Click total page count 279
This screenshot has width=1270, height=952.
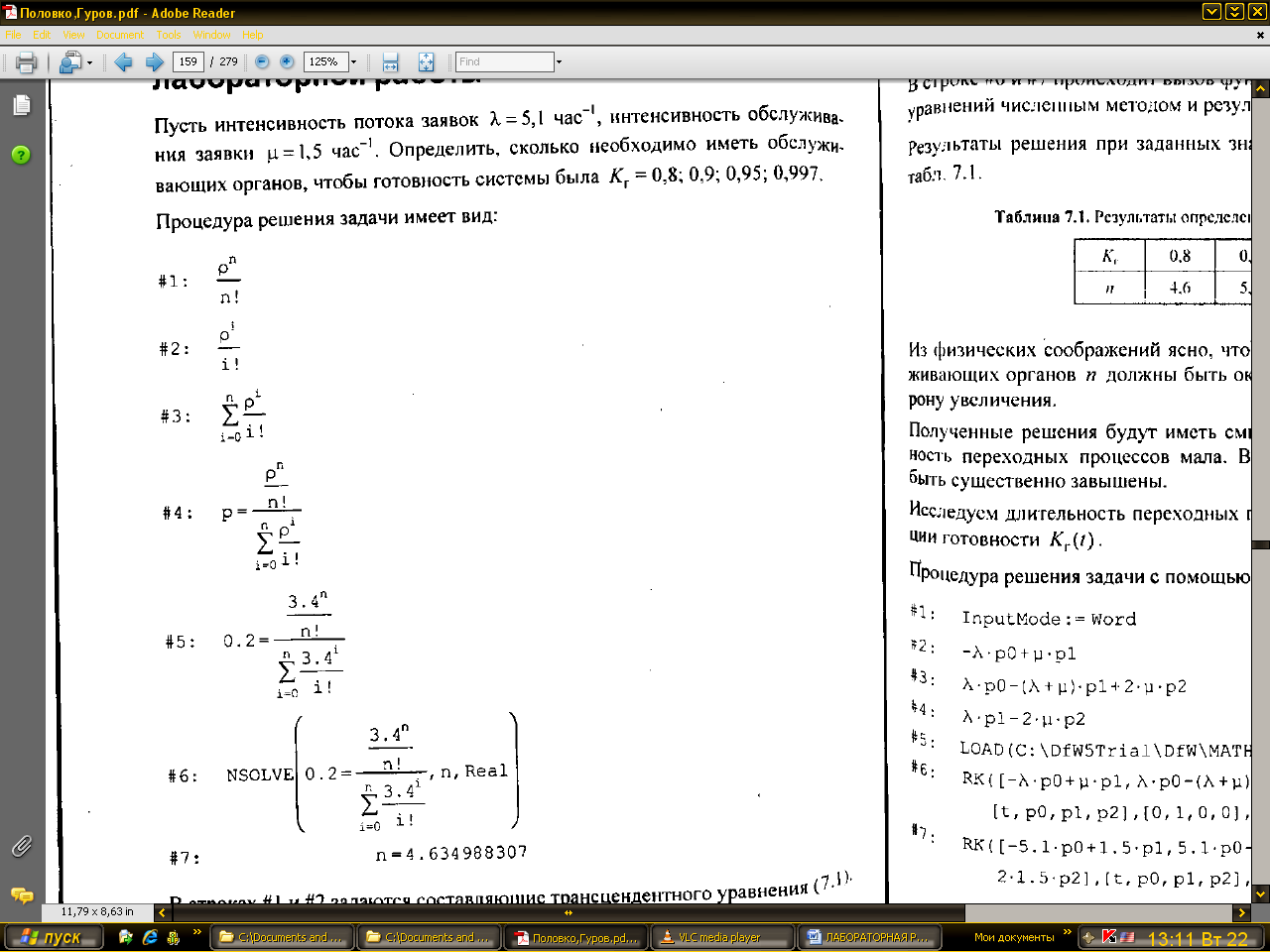(x=229, y=61)
